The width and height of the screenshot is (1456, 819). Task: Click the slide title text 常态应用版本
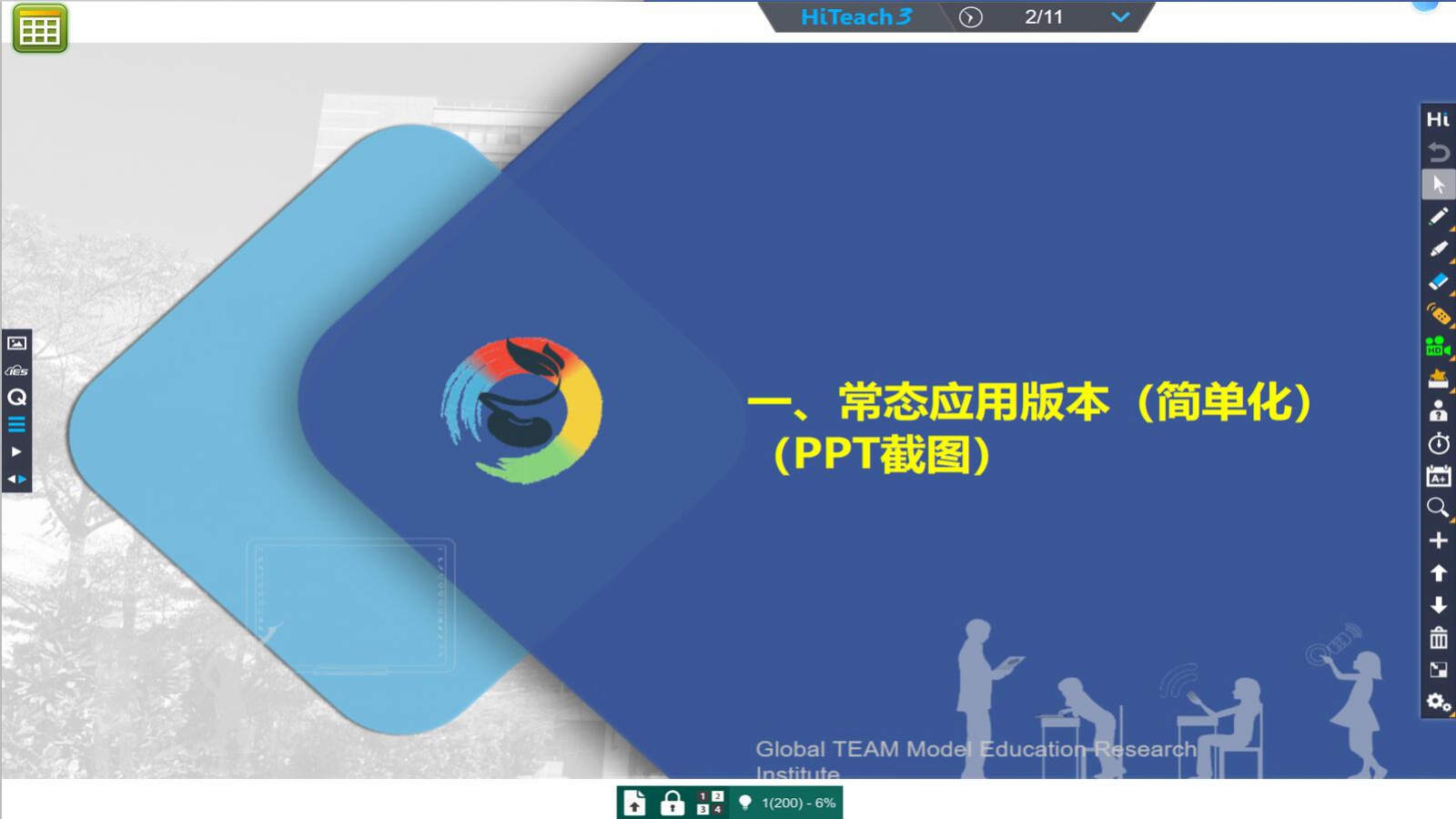974,402
